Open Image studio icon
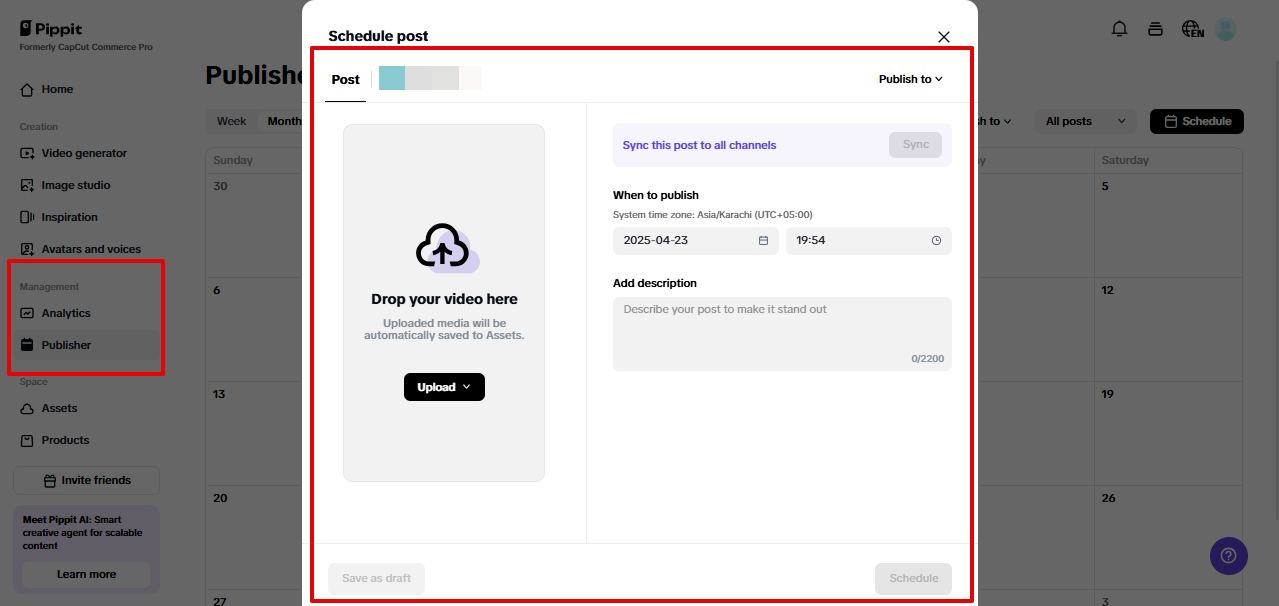 click(x=27, y=185)
